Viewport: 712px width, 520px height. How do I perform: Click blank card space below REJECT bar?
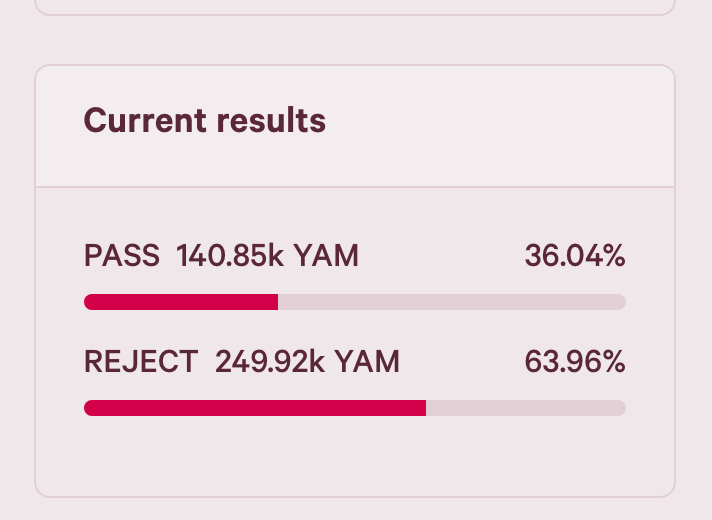pyautogui.click(x=355, y=456)
